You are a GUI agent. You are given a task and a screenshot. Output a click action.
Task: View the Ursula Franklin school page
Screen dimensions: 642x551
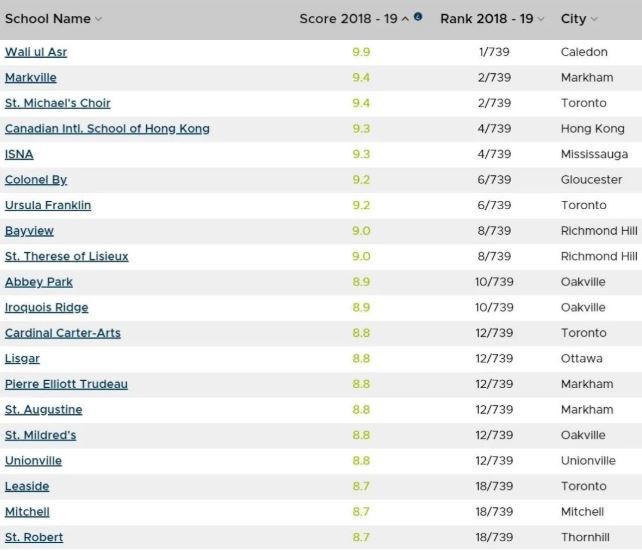coord(48,205)
